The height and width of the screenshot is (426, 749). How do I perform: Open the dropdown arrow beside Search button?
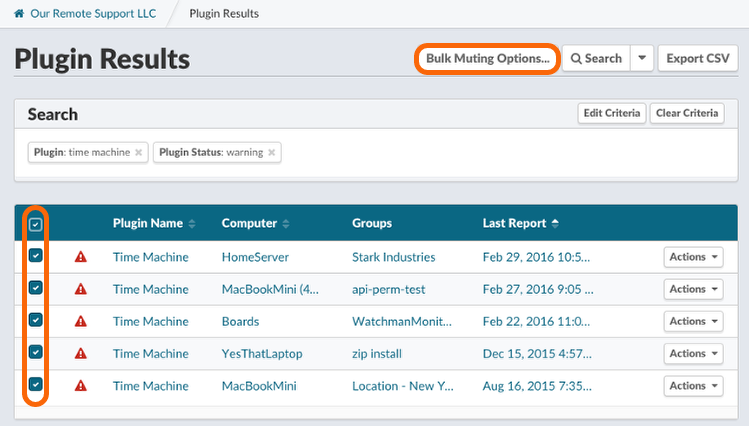pyautogui.click(x=642, y=58)
